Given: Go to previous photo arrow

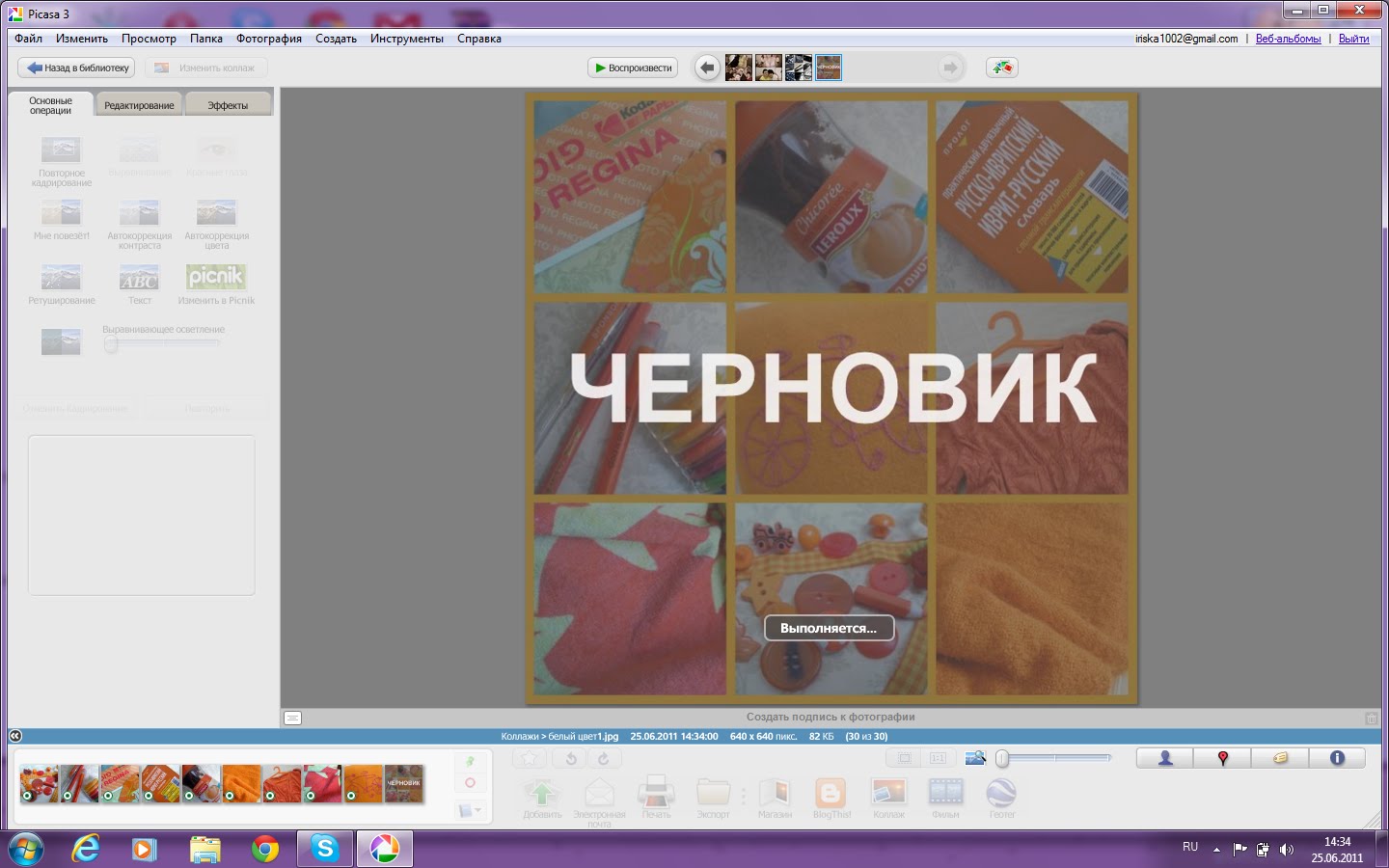Looking at the screenshot, I should 707,68.
